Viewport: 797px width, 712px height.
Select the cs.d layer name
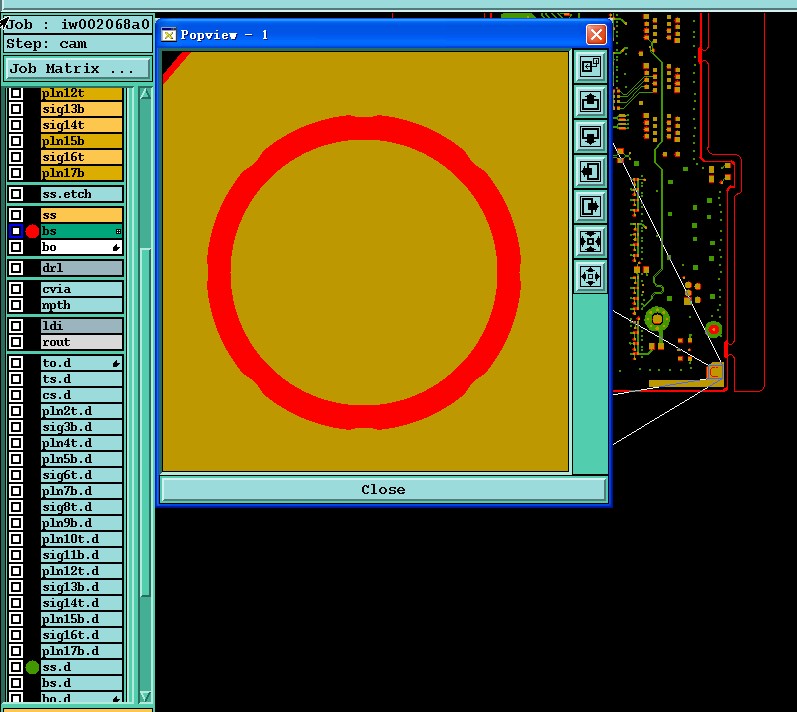(x=81, y=395)
